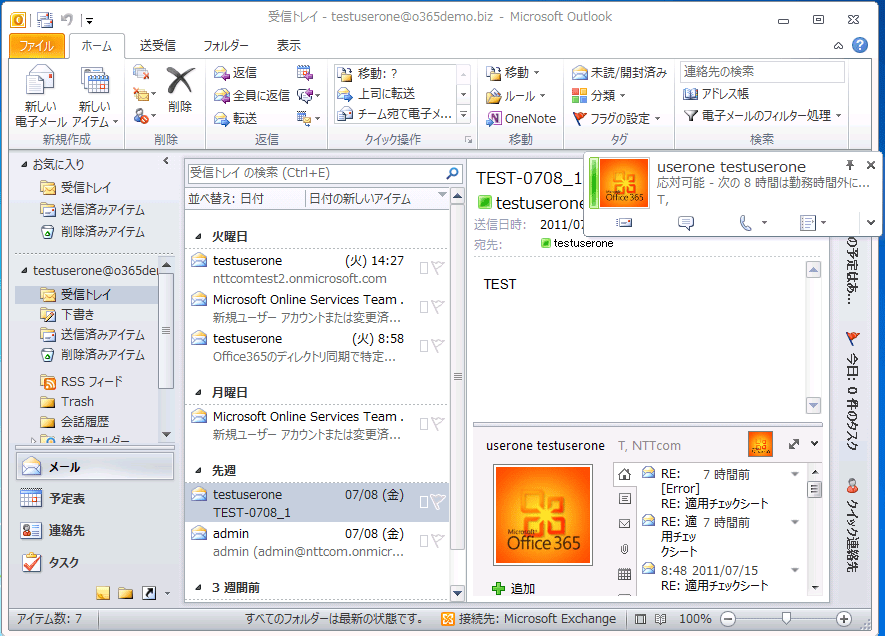Open the folder list icon in the navigation footer
The image size is (885, 636).
coord(125,593)
